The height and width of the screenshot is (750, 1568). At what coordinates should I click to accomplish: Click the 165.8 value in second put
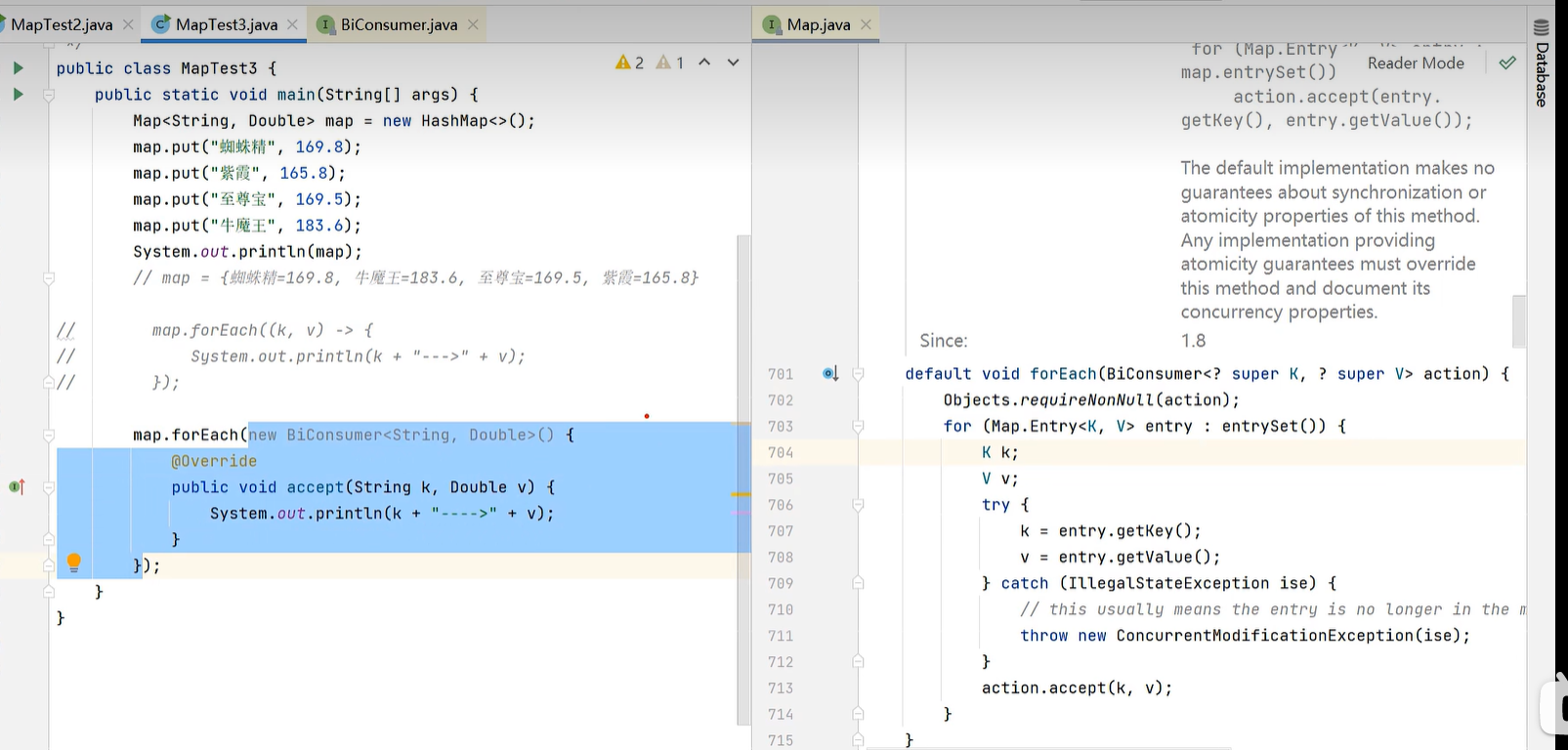point(304,173)
